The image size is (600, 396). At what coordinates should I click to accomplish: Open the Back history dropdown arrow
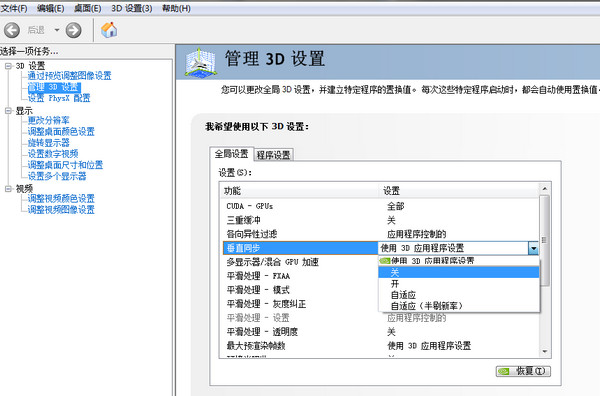[57, 30]
